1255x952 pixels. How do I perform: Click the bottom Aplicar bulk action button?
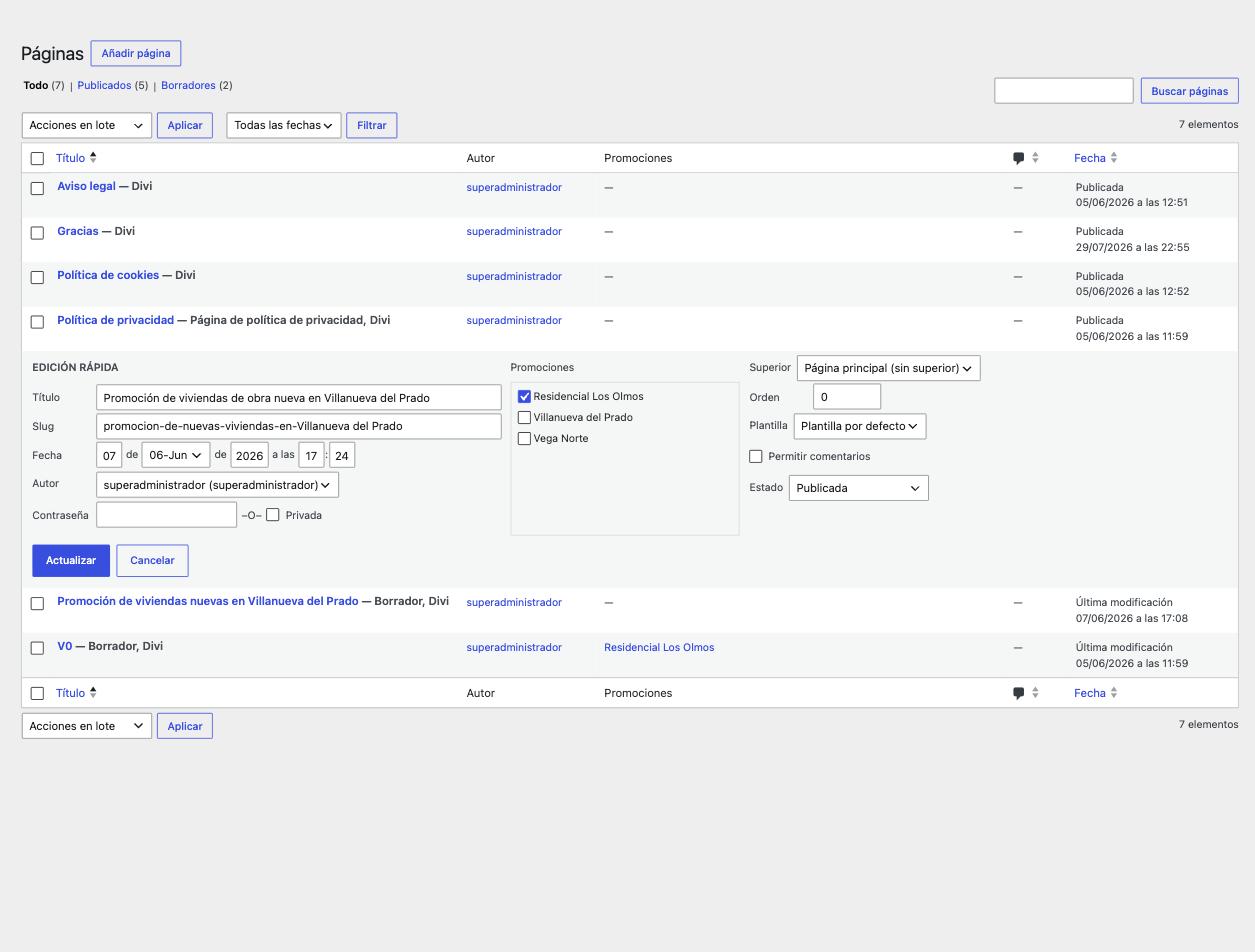click(185, 726)
